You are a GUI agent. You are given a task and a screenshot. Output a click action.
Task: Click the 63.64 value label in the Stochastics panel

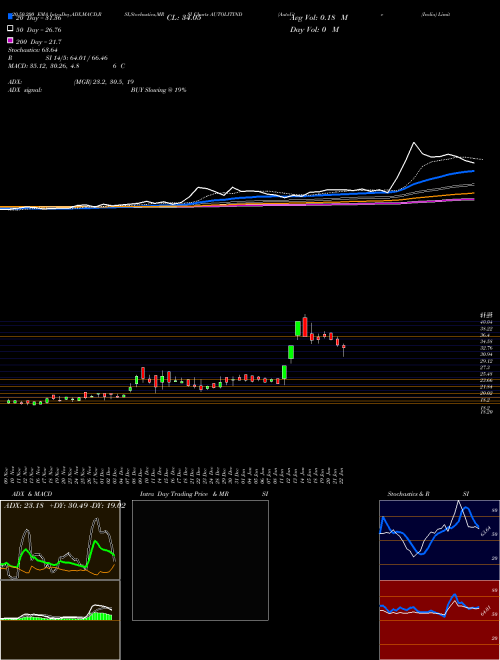pyautogui.click(x=486, y=530)
